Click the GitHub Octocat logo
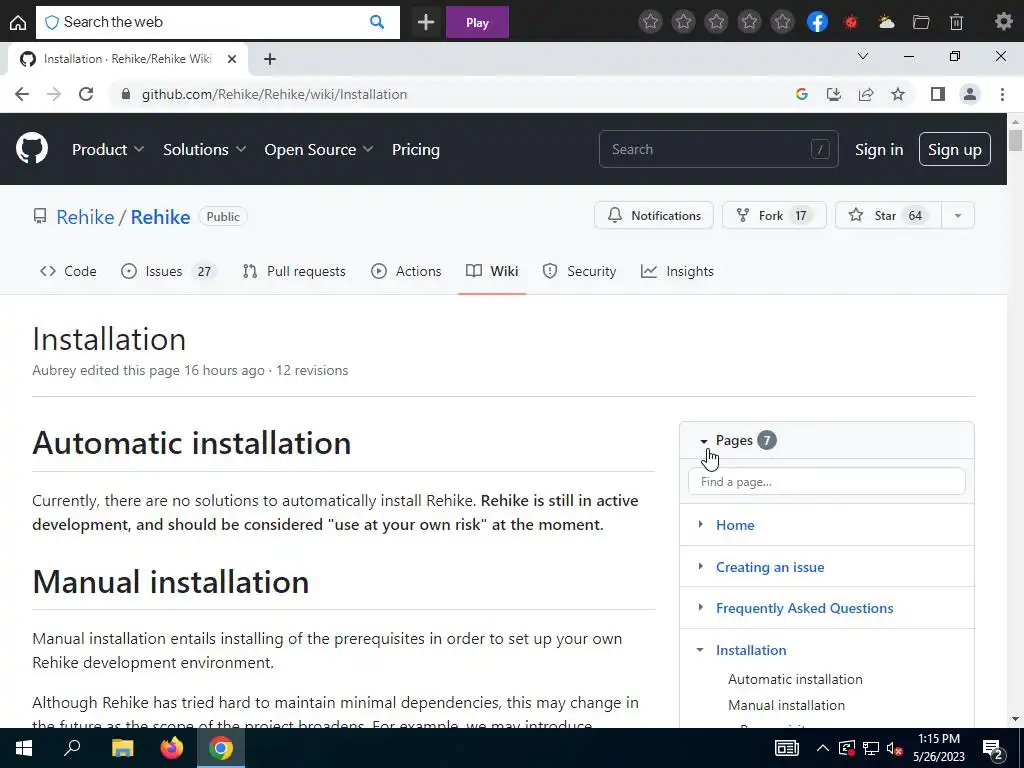Image resolution: width=1024 pixels, height=768 pixels. pyautogui.click(x=31, y=149)
